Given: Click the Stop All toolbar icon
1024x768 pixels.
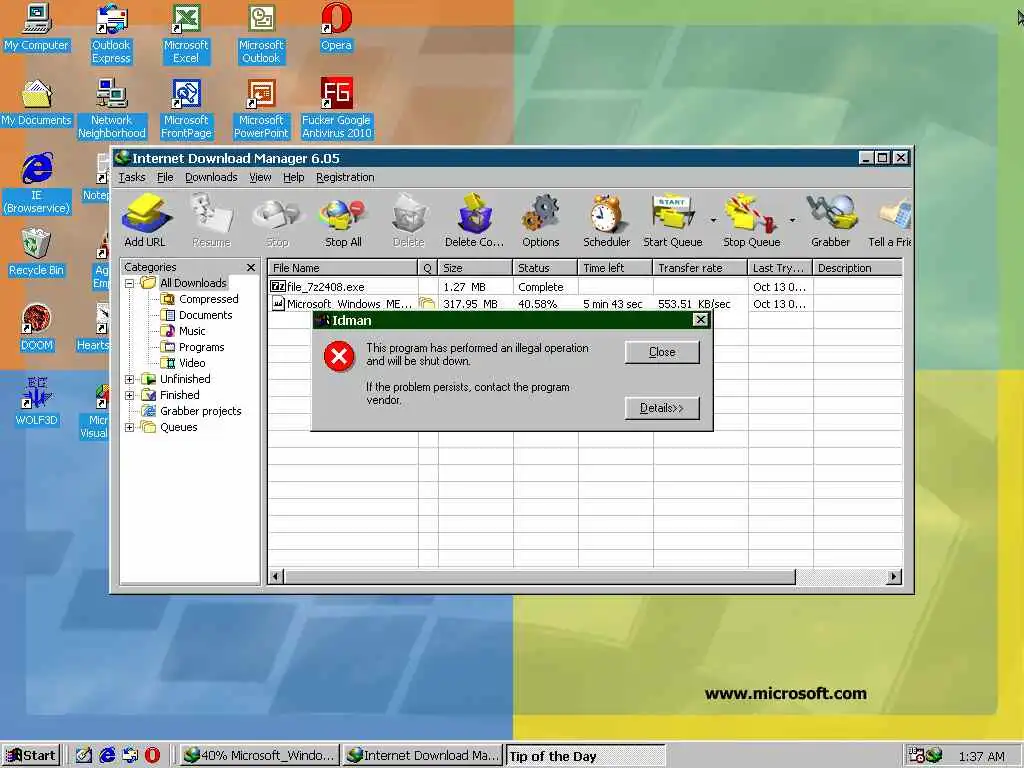Looking at the screenshot, I should [x=343, y=221].
